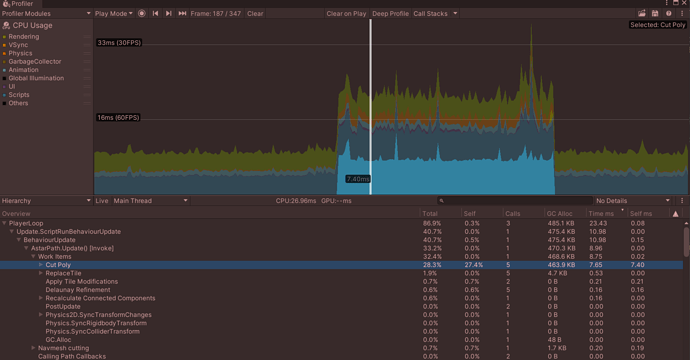The height and width of the screenshot is (360, 690).
Task: Click the white selected-frame marker line
Action: [x=371, y=107]
